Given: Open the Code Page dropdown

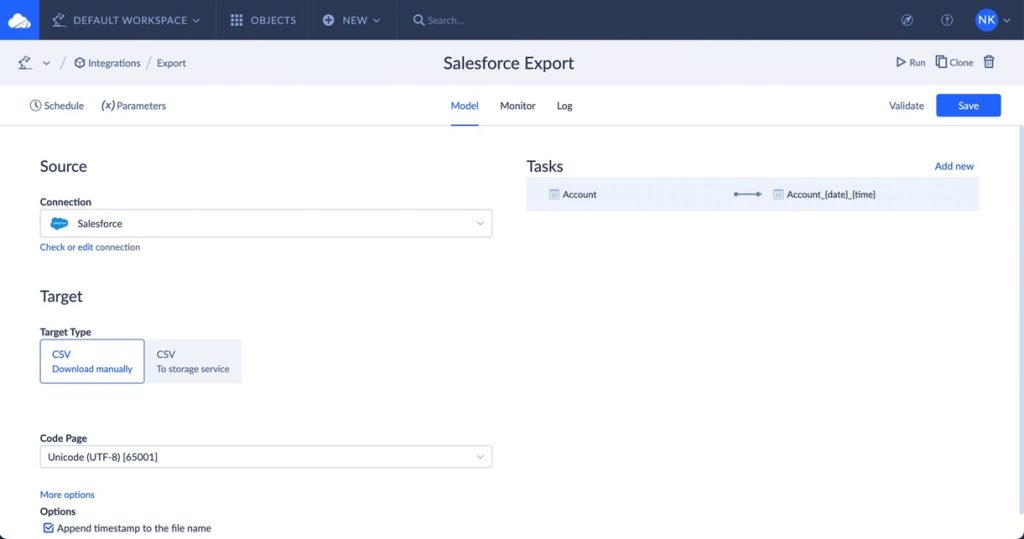Looking at the screenshot, I should coord(266,457).
